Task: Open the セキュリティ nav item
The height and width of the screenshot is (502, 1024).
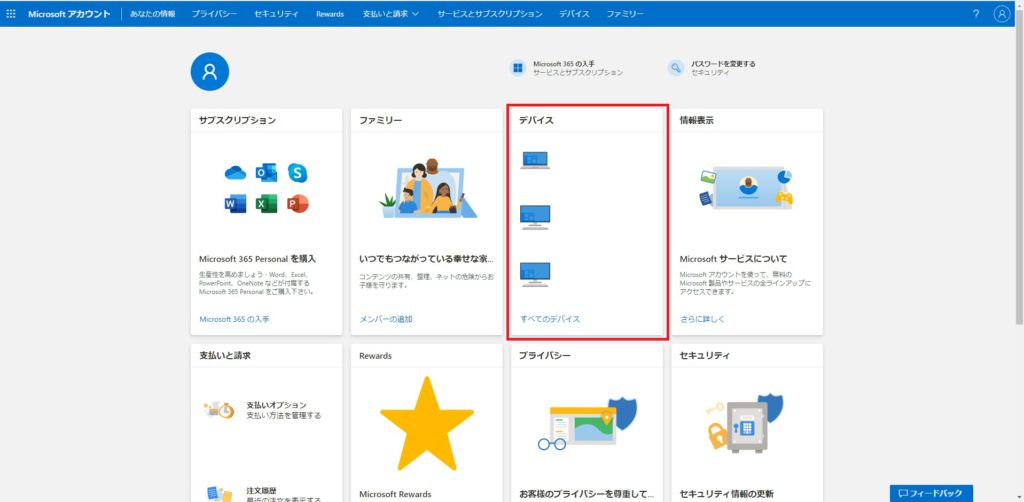Action: coord(277,14)
